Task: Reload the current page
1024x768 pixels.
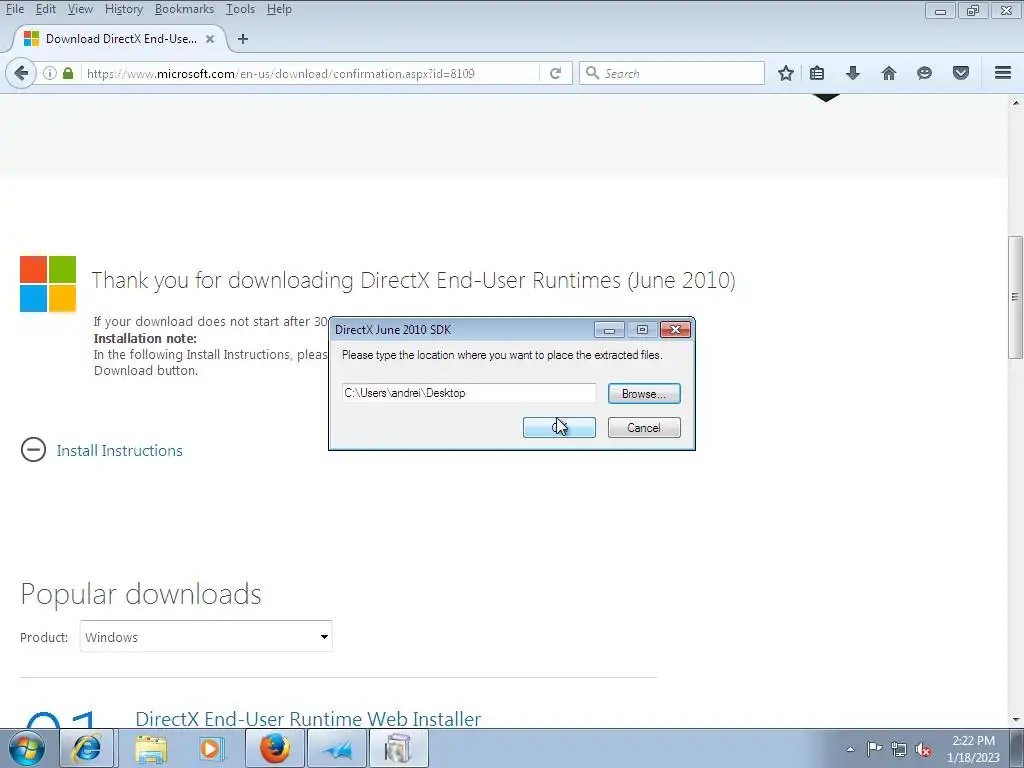Action: (x=555, y=73)
